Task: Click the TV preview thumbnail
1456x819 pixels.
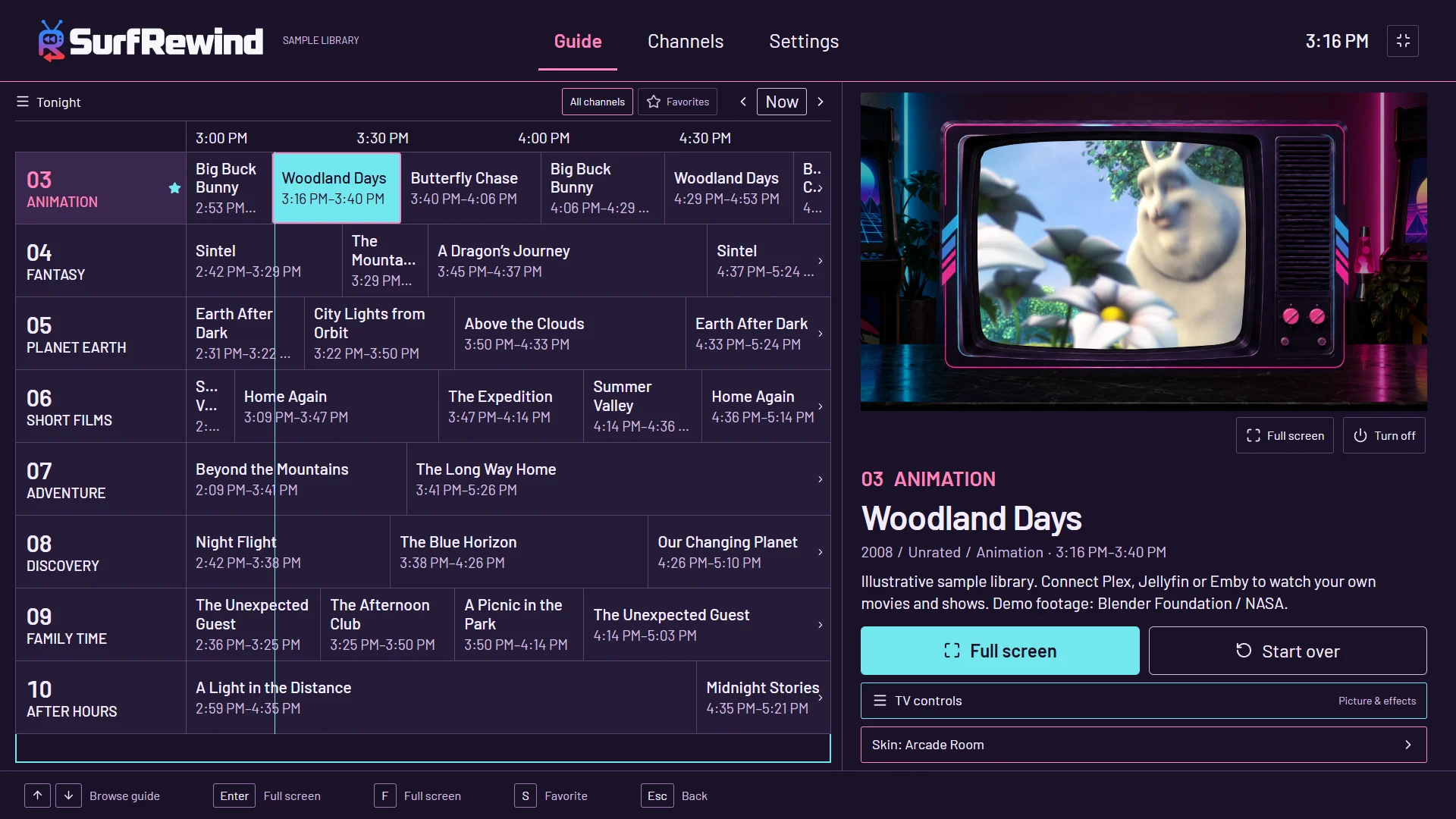Action: pos(1144,252)
